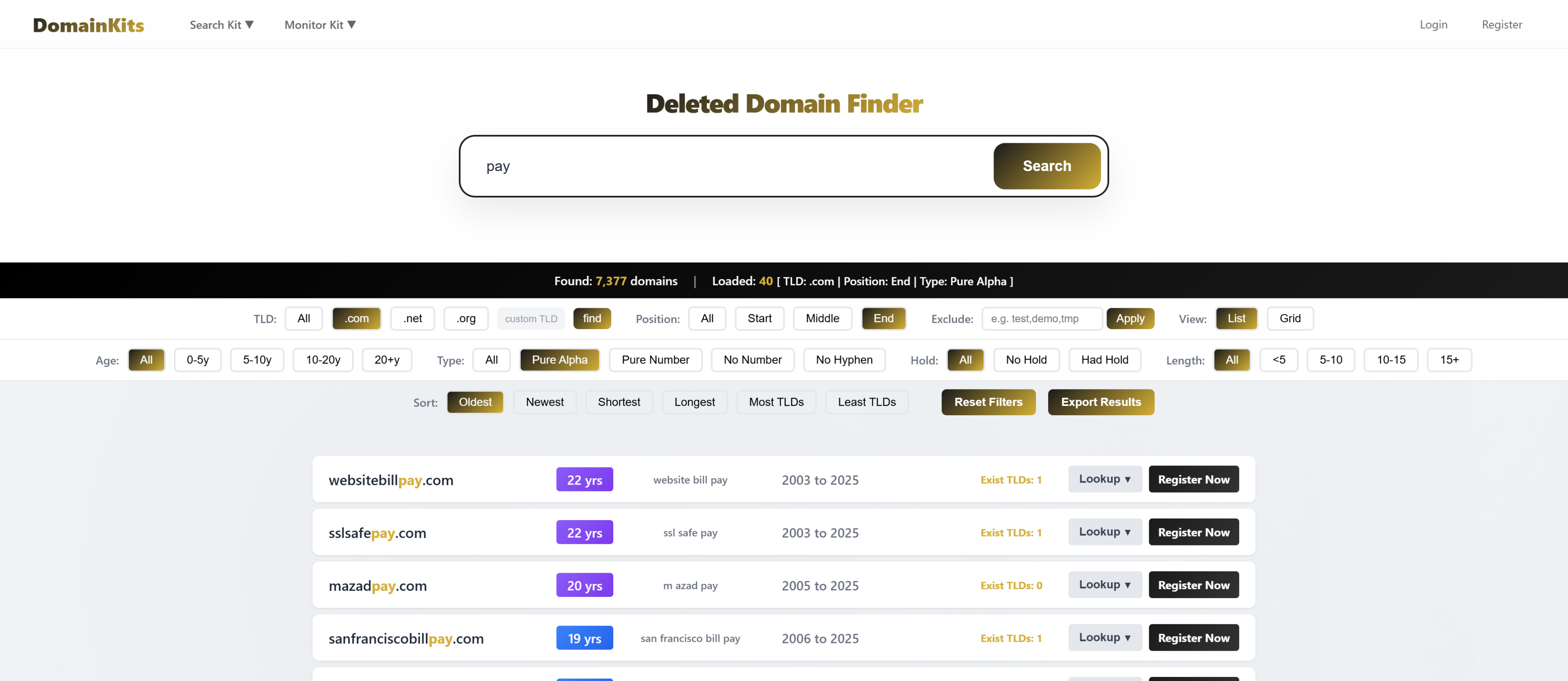Click the Login link

[x=1433, y=24]
